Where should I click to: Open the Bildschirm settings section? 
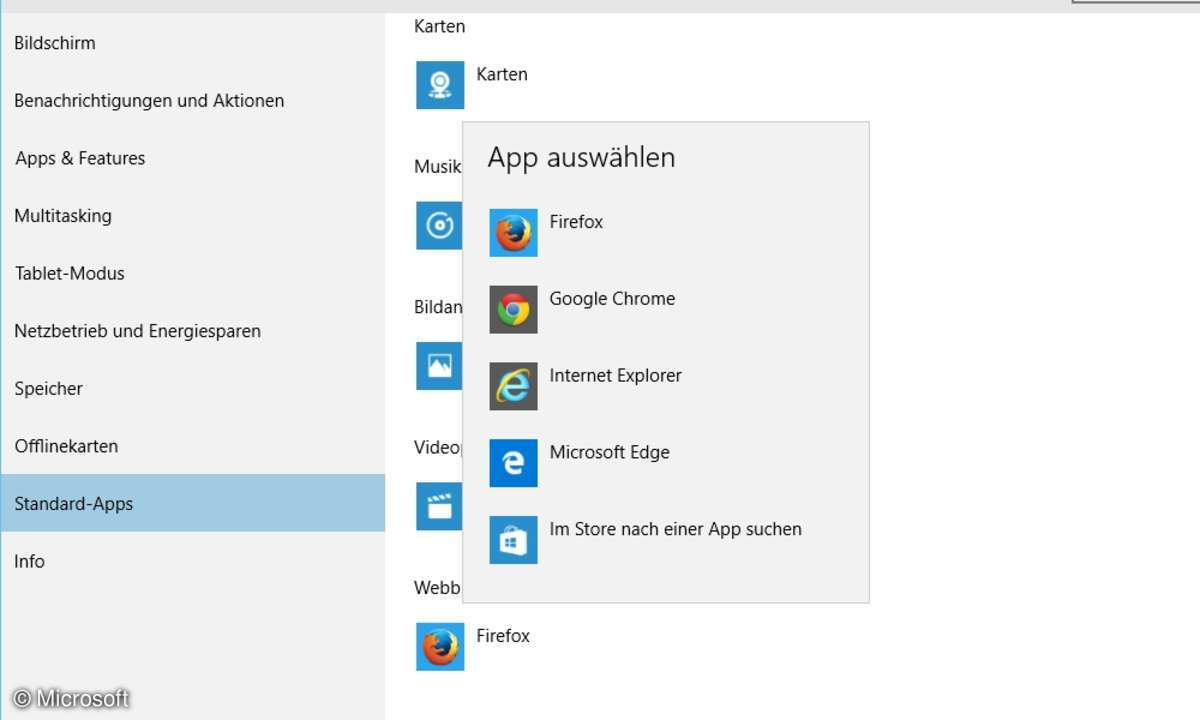point(193,43)
